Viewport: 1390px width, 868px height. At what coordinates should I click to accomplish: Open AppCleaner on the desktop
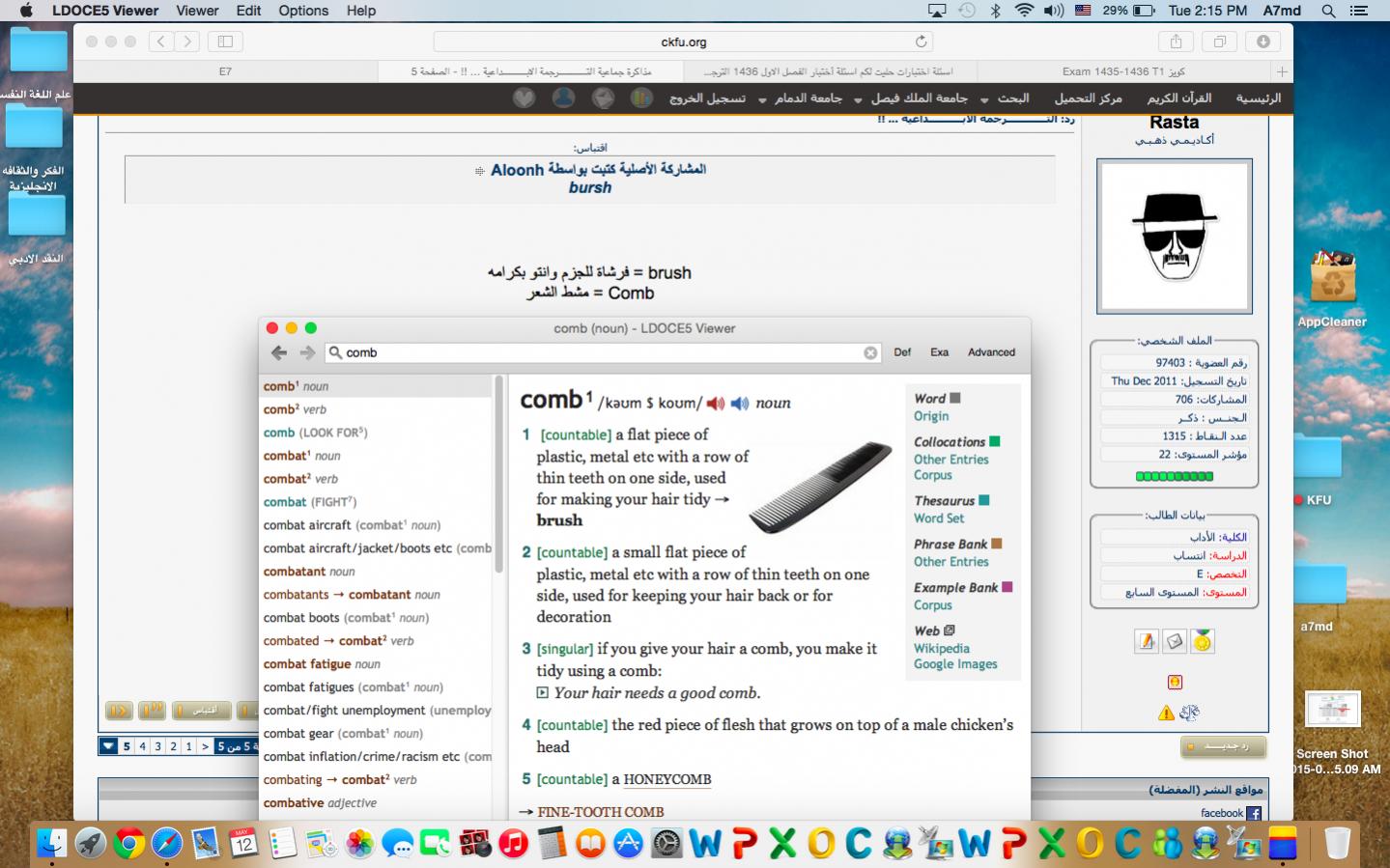click(1332, 288)
